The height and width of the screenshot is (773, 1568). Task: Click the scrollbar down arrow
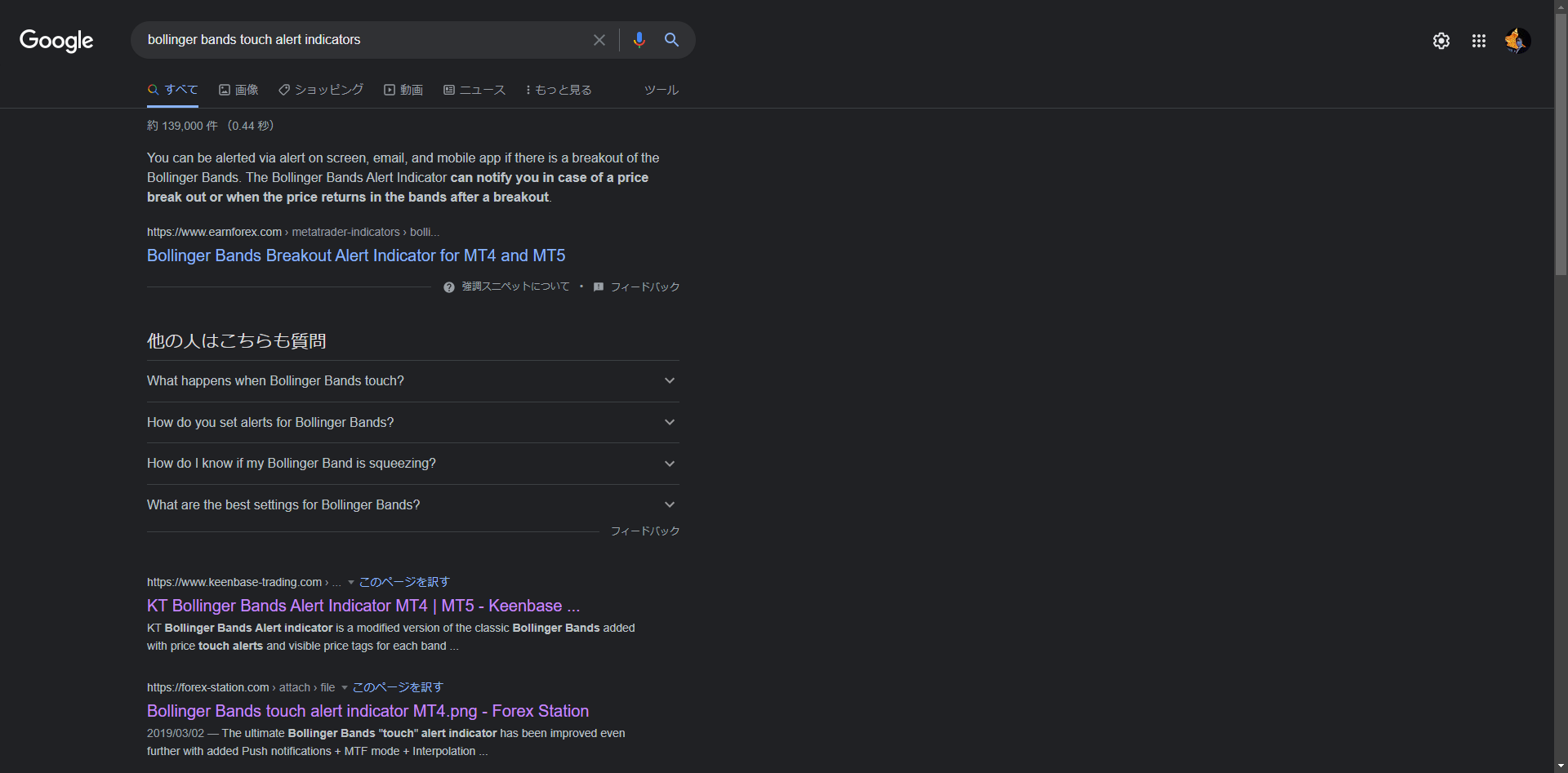tap(1561, 766)
